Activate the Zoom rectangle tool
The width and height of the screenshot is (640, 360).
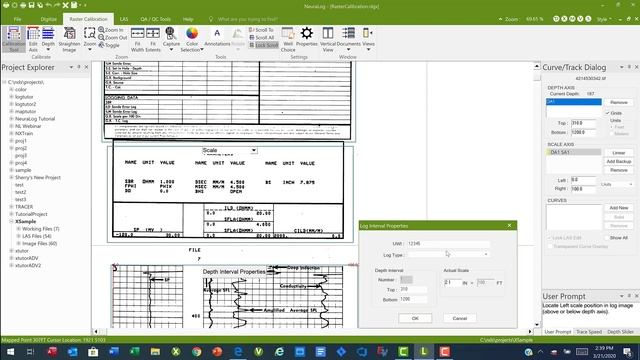click(89, 39)
